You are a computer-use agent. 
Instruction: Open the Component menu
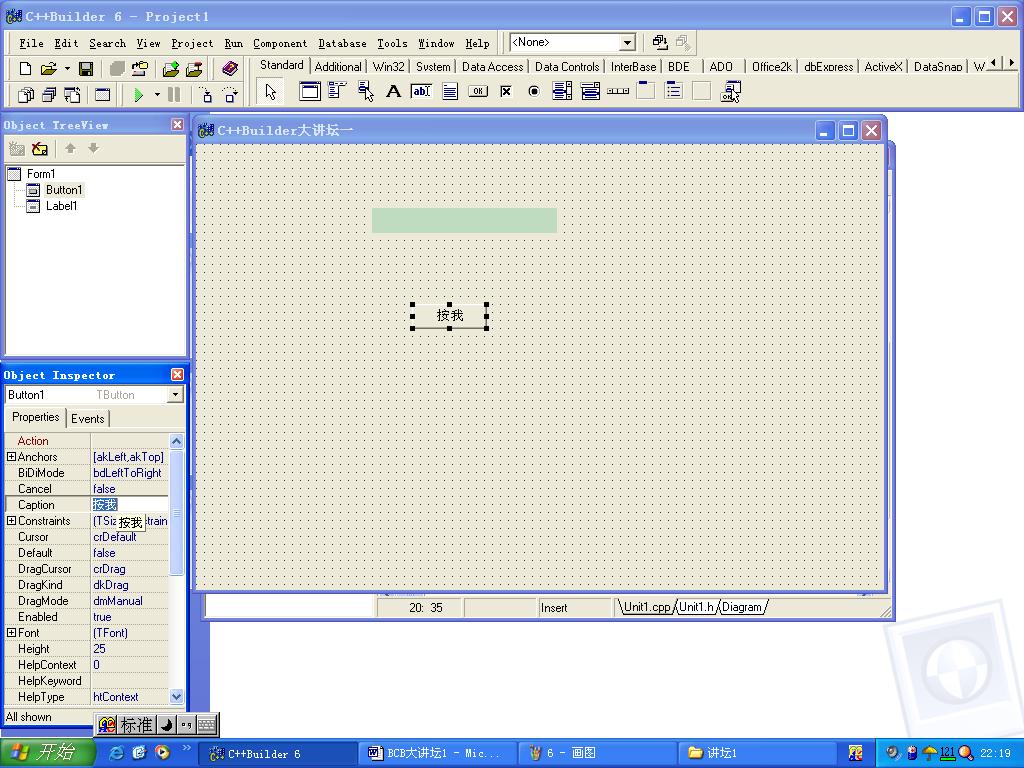[x=280, y=44]
